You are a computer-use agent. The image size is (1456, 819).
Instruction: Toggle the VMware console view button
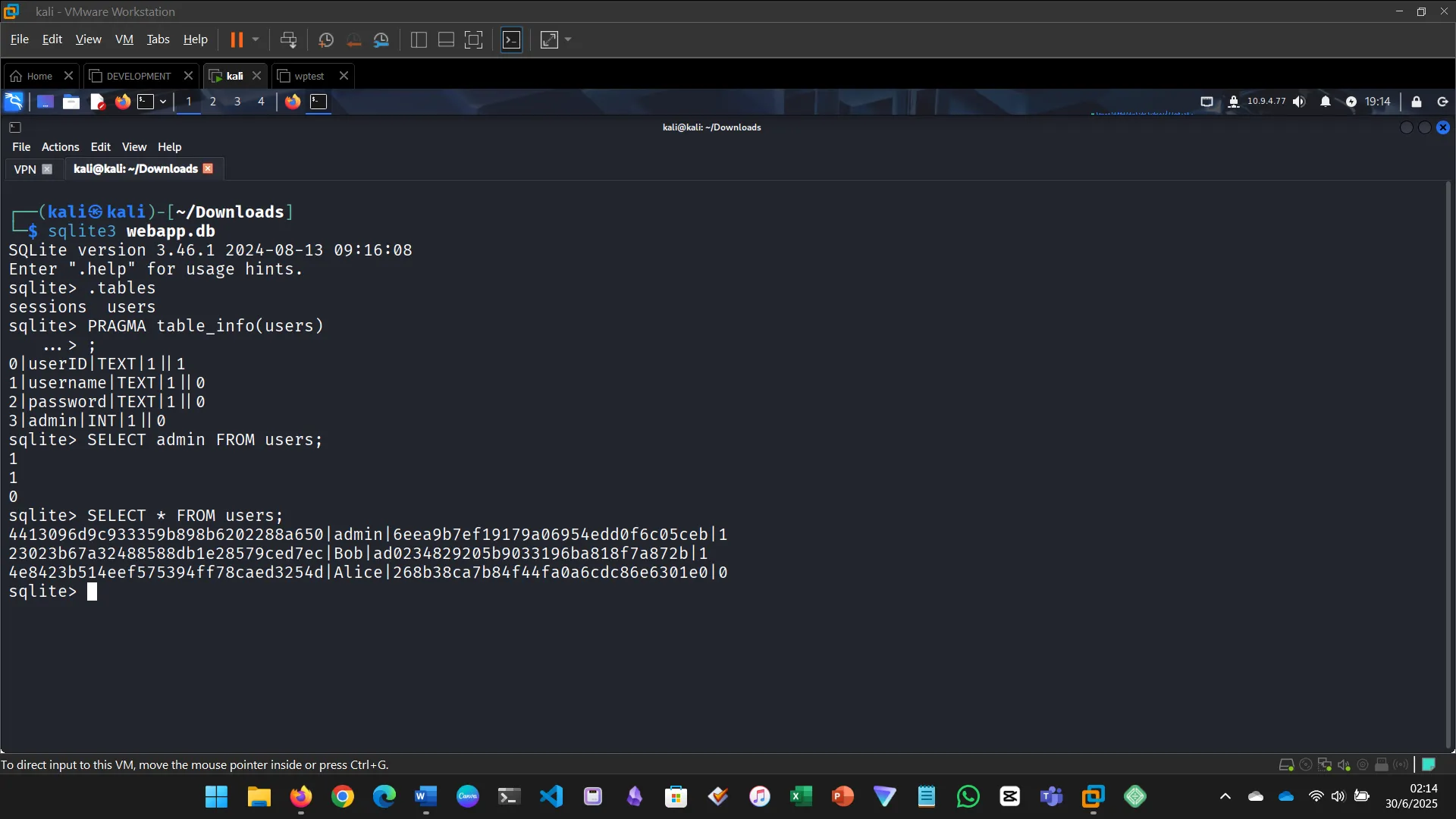512,39
